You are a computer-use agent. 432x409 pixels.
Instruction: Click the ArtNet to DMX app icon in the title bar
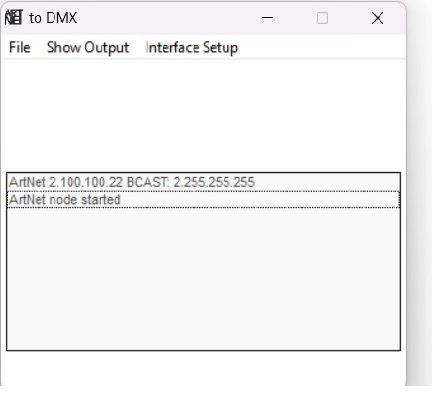[14, 18]
